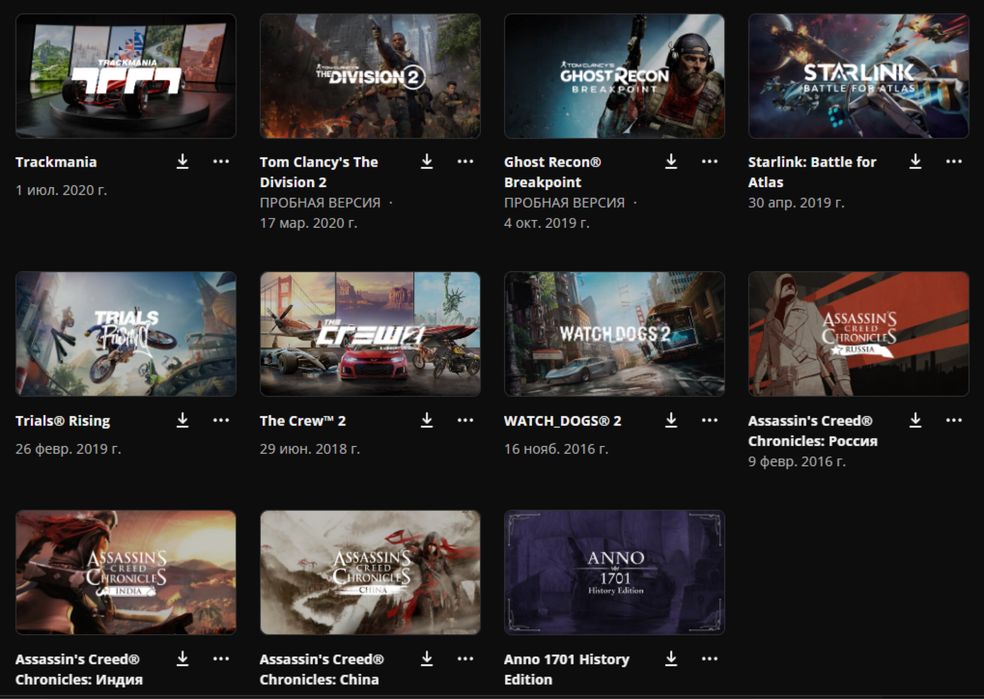The image size is (984, 699).
Task: Open the Trackmania cover thumbnail
Action: point(126,76)
